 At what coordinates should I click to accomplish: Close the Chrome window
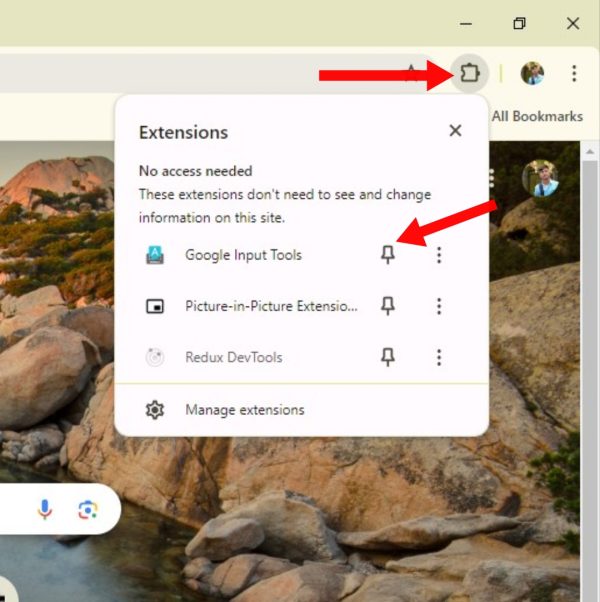pyautogui.click(x=573, y=23)
